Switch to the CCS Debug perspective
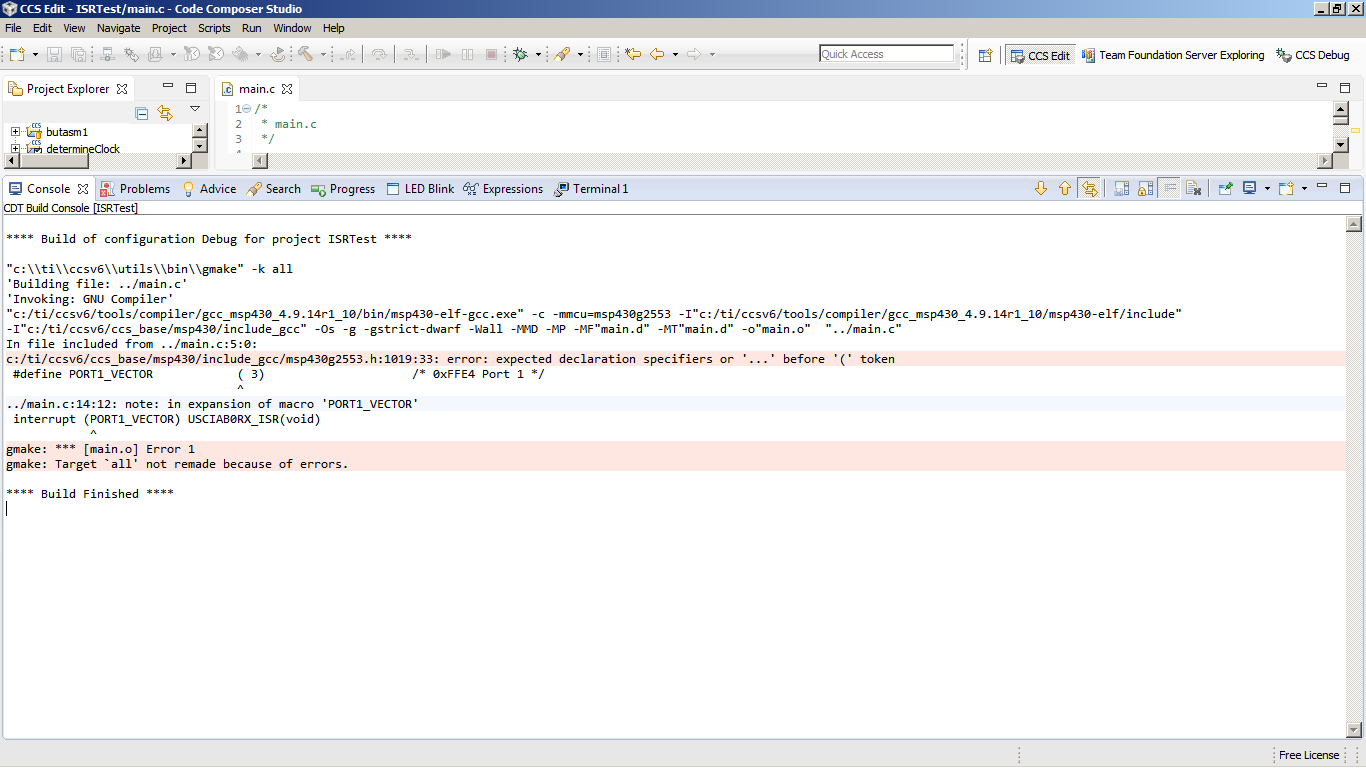 1313,55
